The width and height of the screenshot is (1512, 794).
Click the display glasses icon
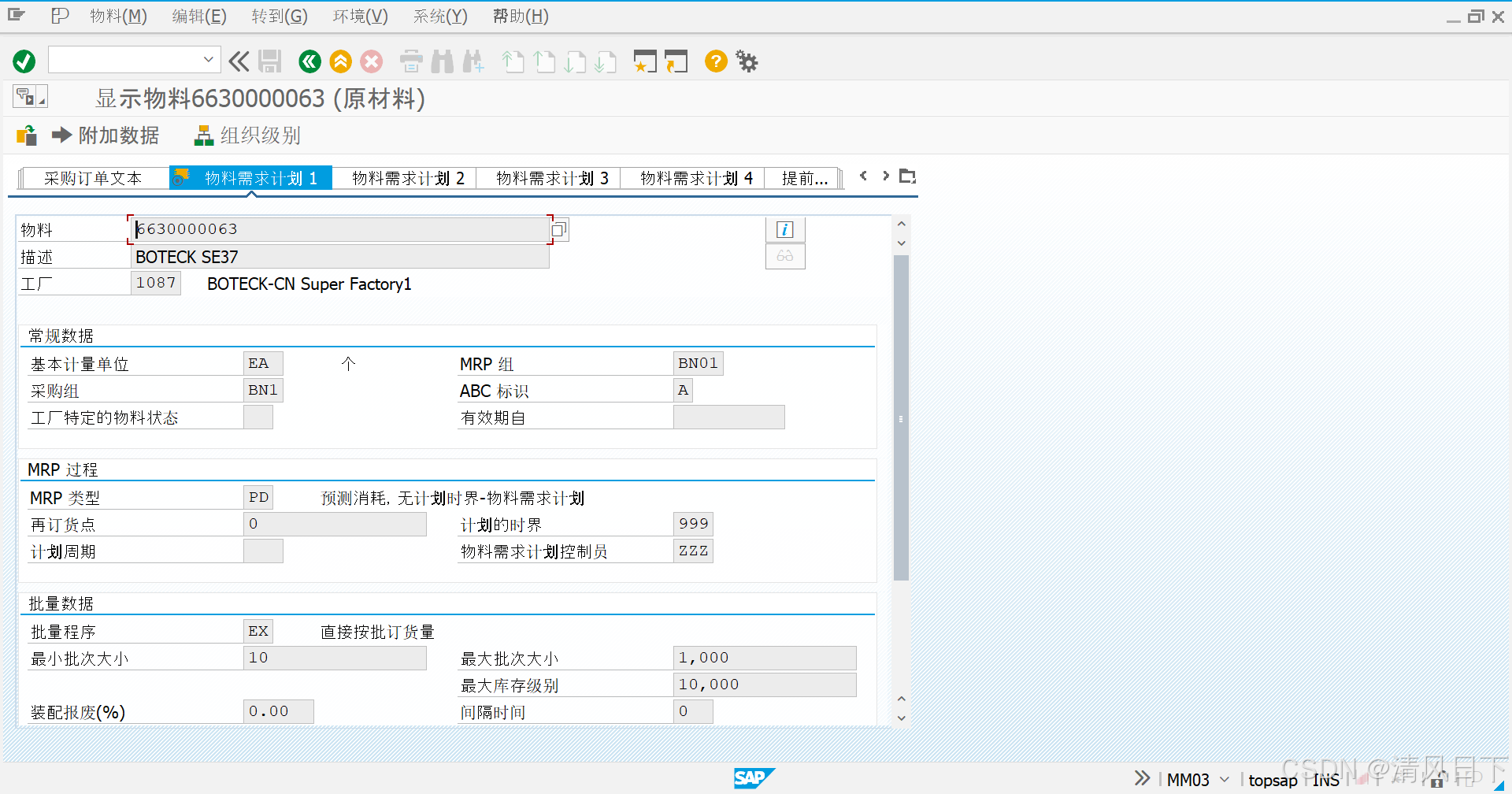pyautogui.click(x=784, y=256)
